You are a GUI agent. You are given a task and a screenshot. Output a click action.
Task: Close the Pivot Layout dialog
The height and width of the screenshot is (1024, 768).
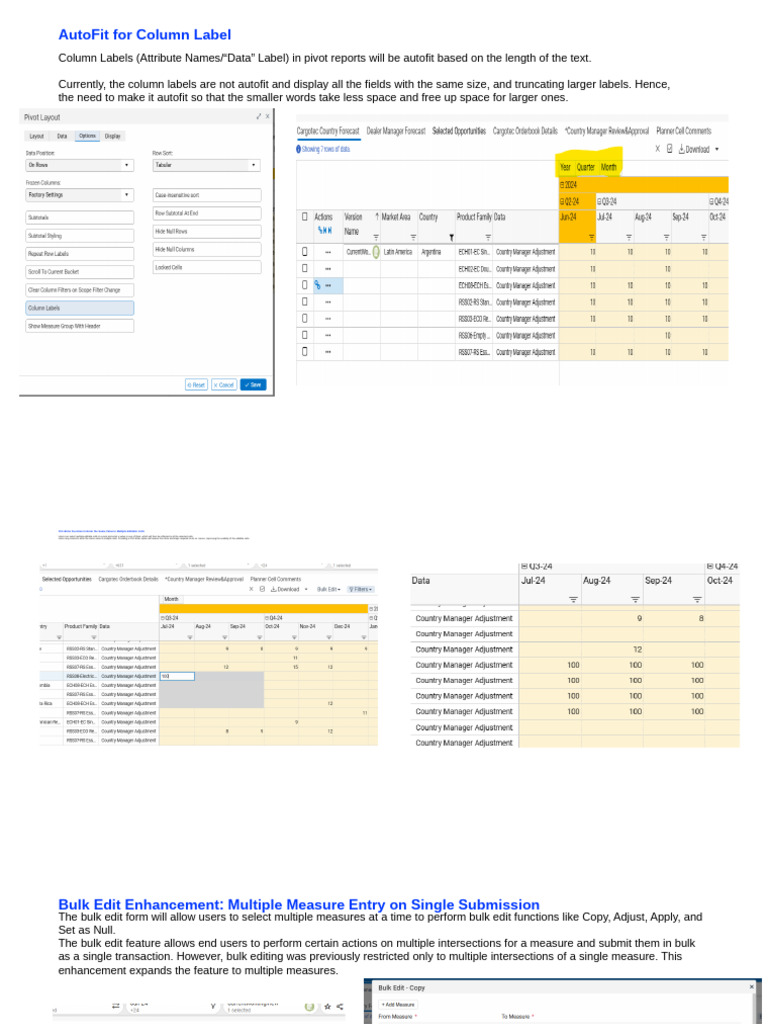[267, 117]
